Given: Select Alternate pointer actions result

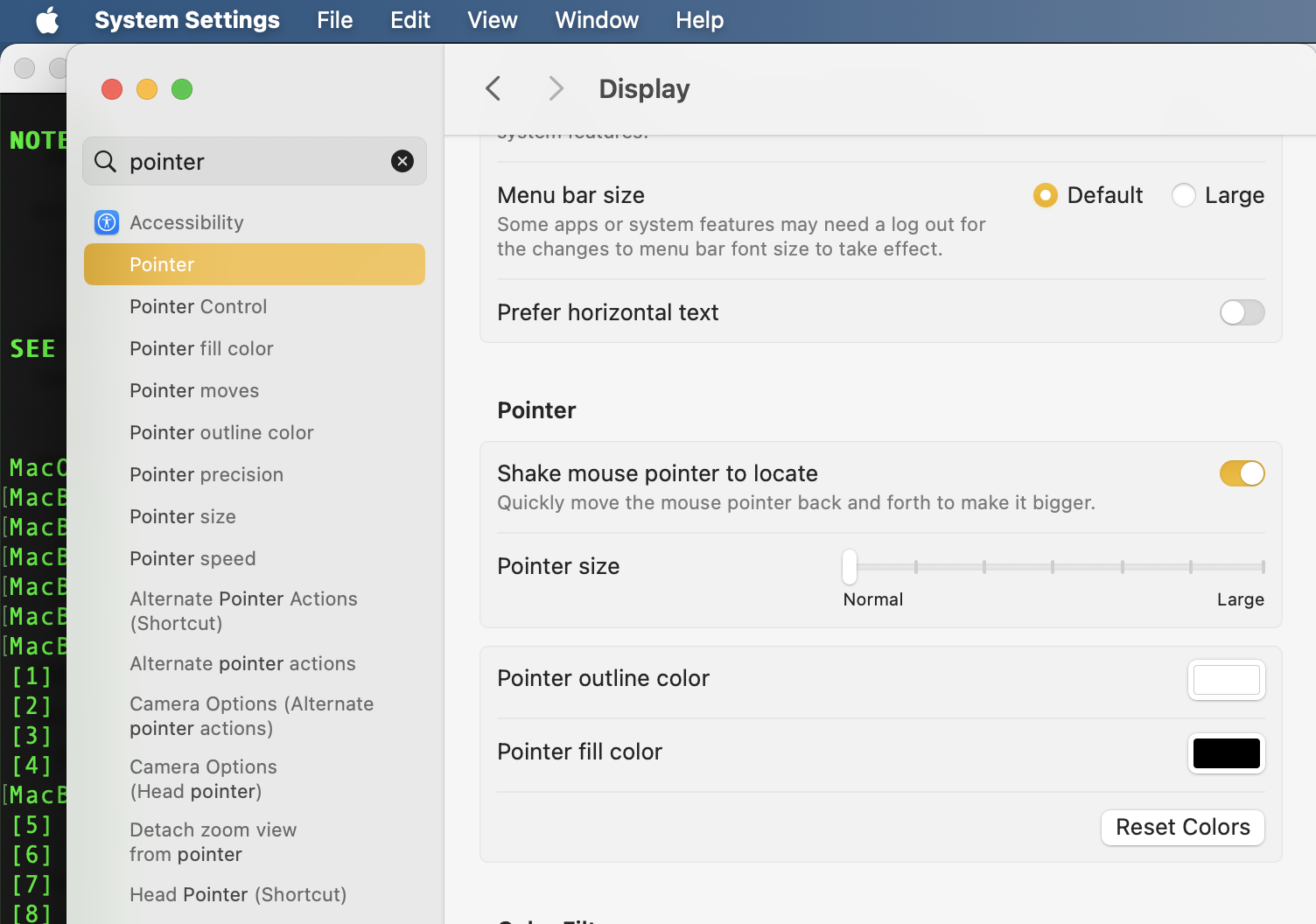Looking at the screenshot, I should 242,663.
